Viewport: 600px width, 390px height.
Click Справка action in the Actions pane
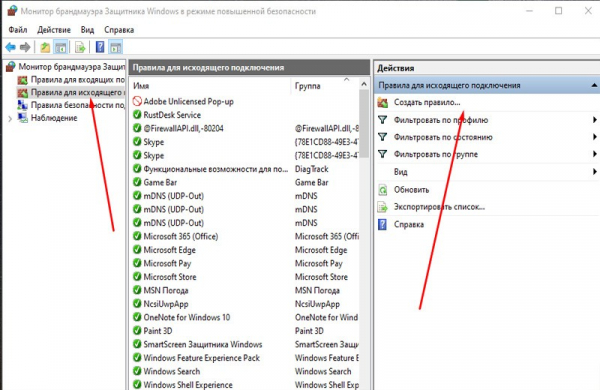(409, 224)
